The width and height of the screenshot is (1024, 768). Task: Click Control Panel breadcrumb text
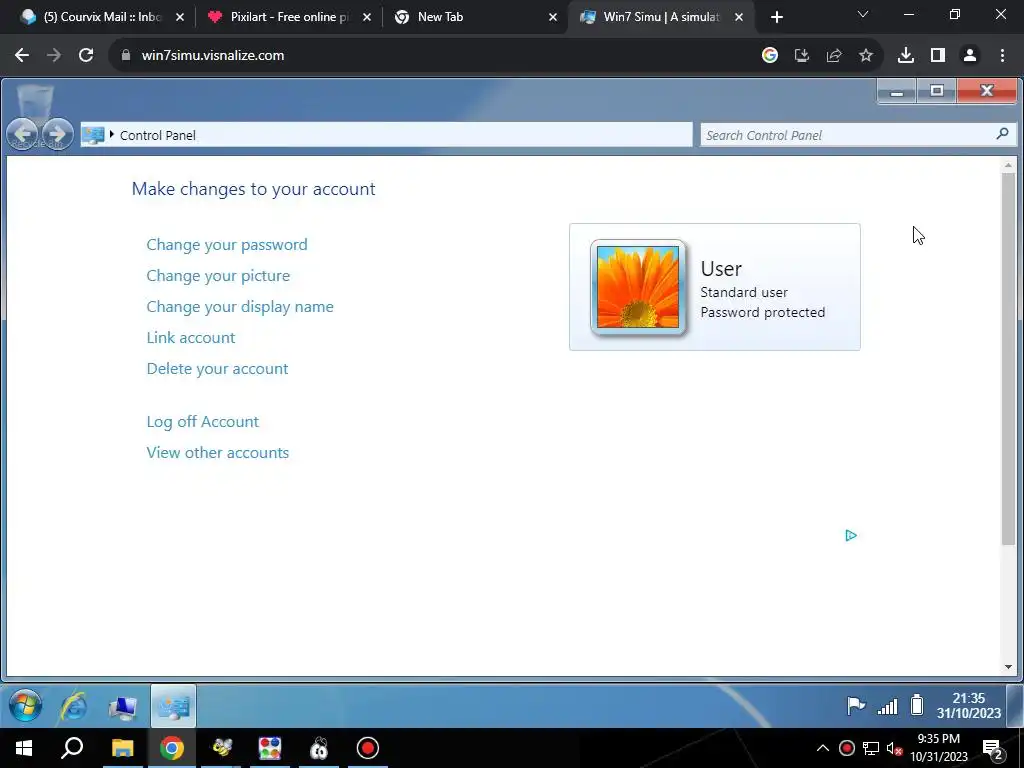pyautogui.click(x=157, y=135)
